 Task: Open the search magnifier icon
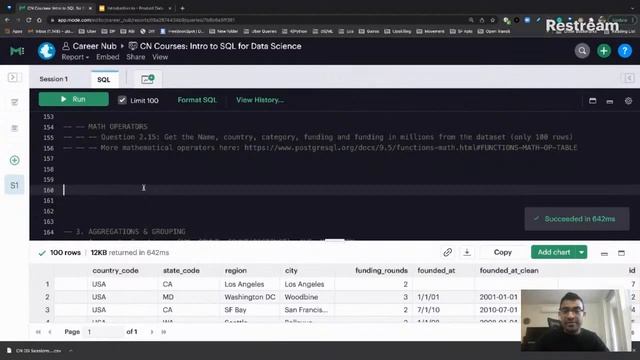(582, 51)
